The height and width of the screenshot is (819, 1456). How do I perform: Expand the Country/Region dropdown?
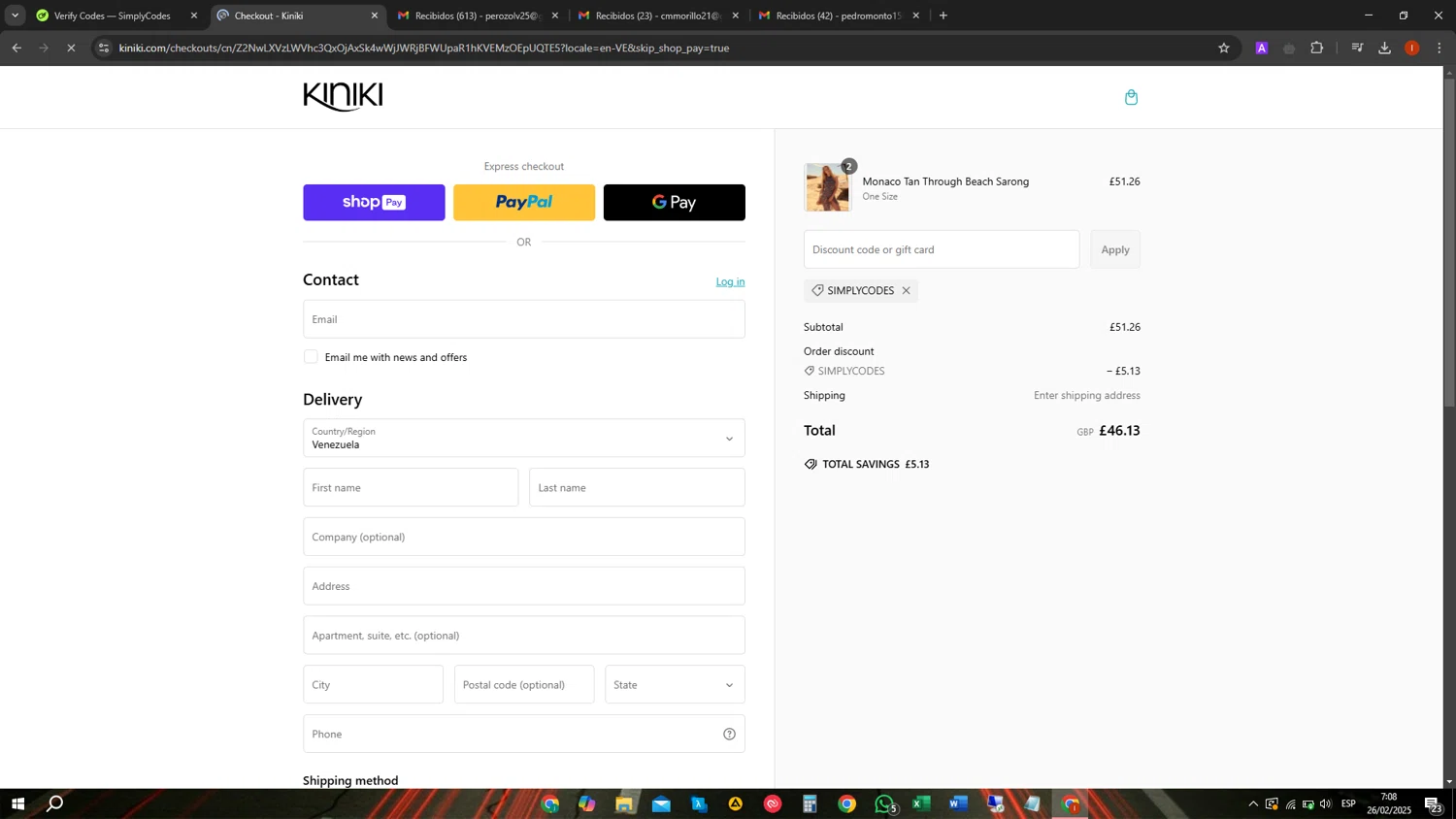tap(524, 439)
